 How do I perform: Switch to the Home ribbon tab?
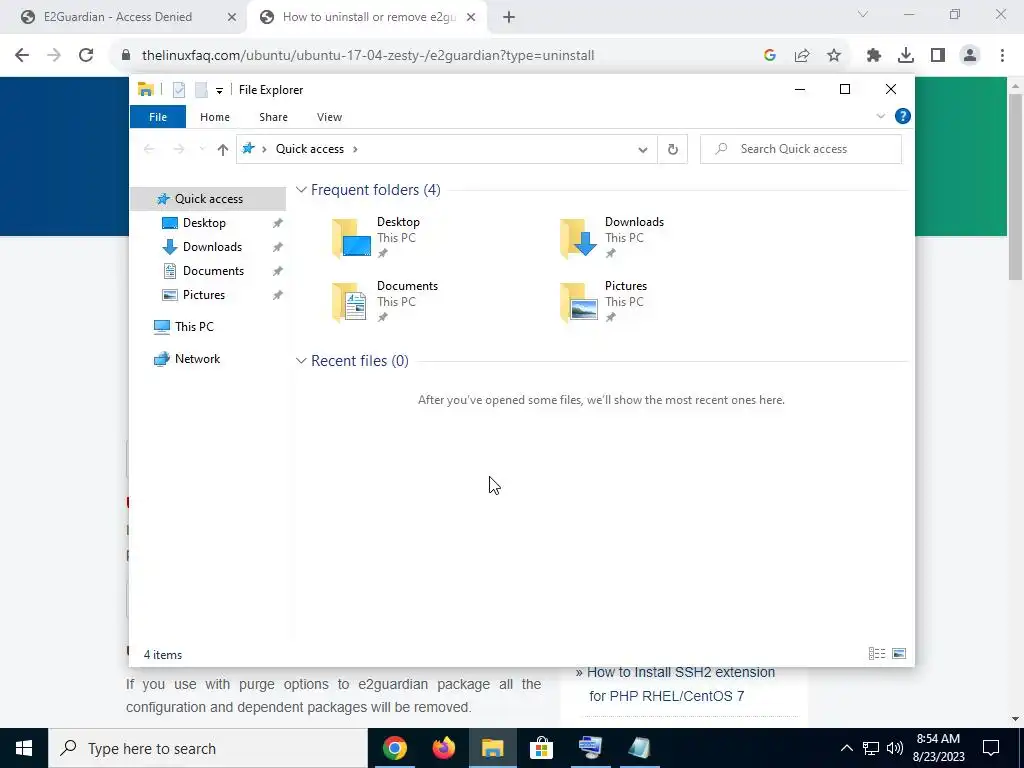point(215,117)
